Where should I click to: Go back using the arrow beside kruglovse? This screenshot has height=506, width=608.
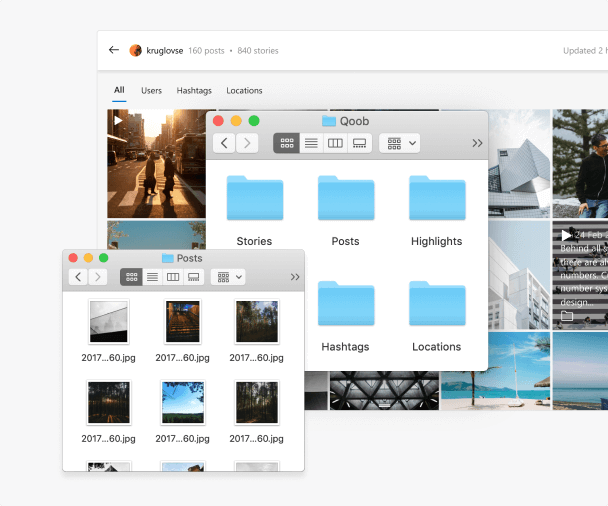114,50
